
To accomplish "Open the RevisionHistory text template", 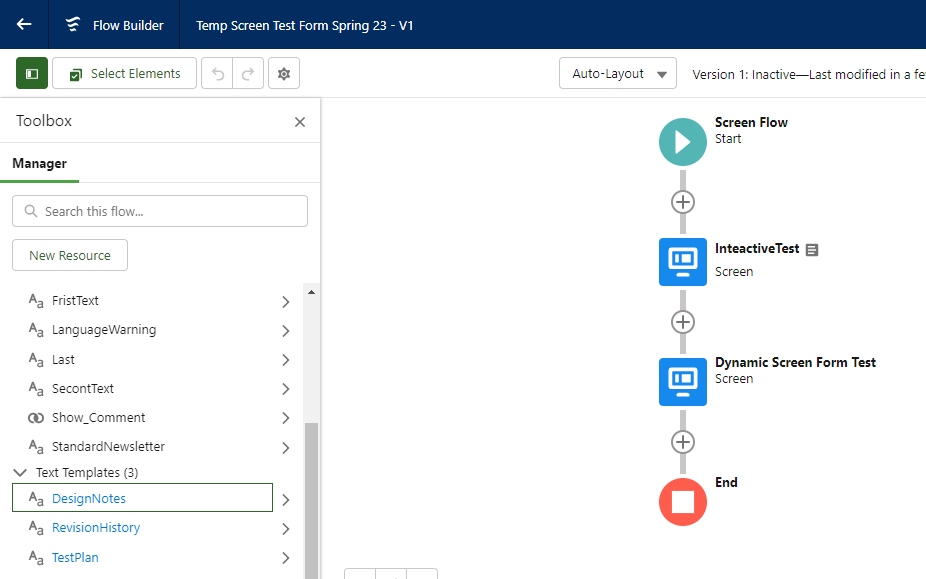I will pos(96,528).
